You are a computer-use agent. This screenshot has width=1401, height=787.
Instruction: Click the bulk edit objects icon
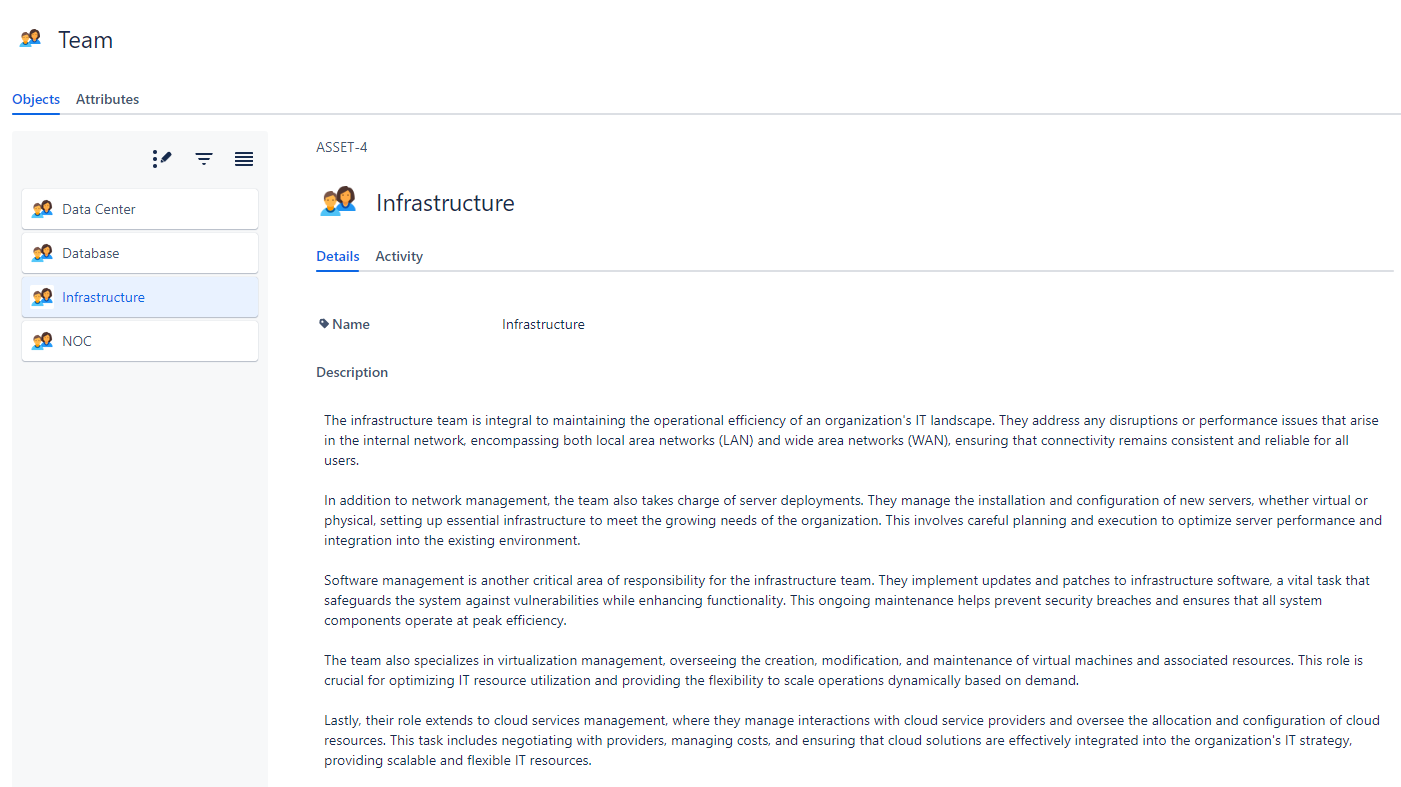pyautogui.click(x=162, y=159)
